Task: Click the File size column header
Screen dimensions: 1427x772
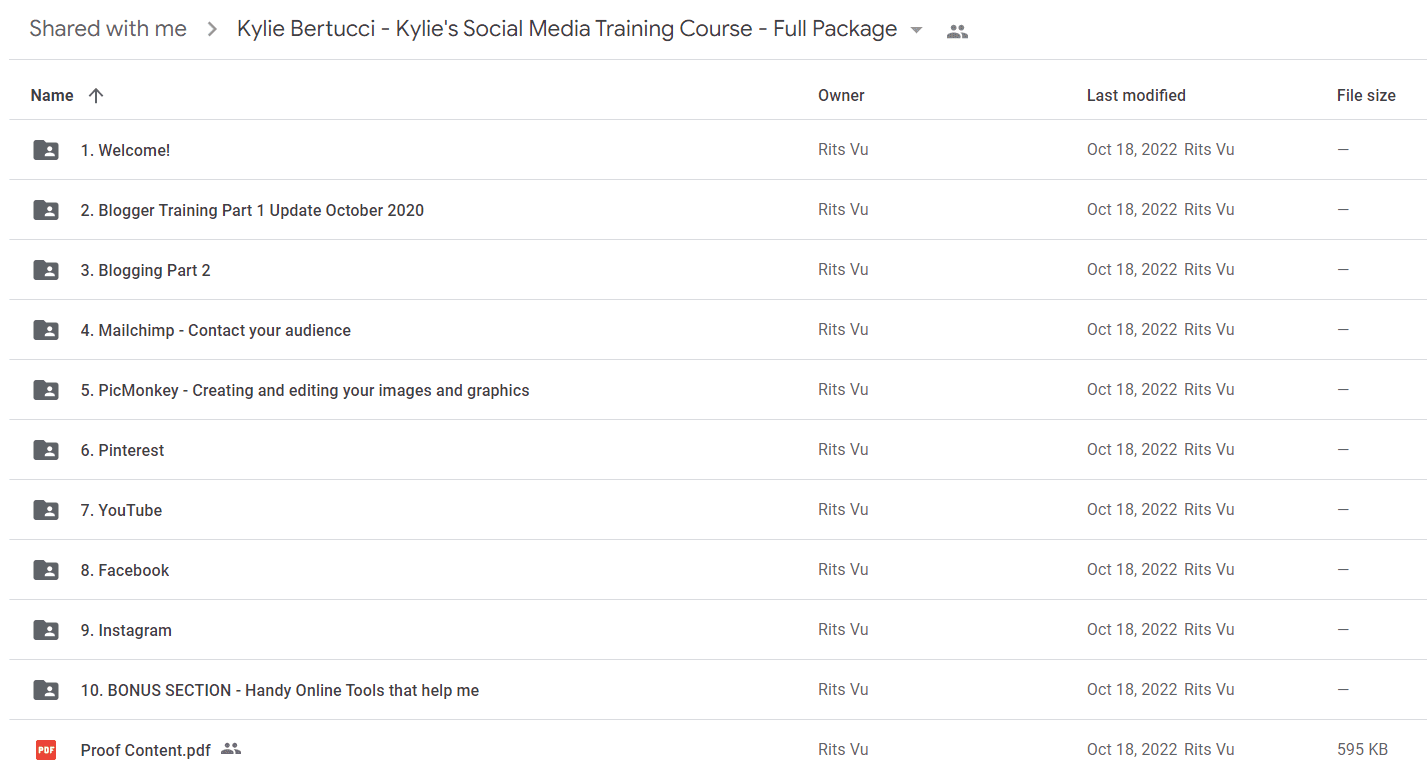Action: pos(1366,96)
